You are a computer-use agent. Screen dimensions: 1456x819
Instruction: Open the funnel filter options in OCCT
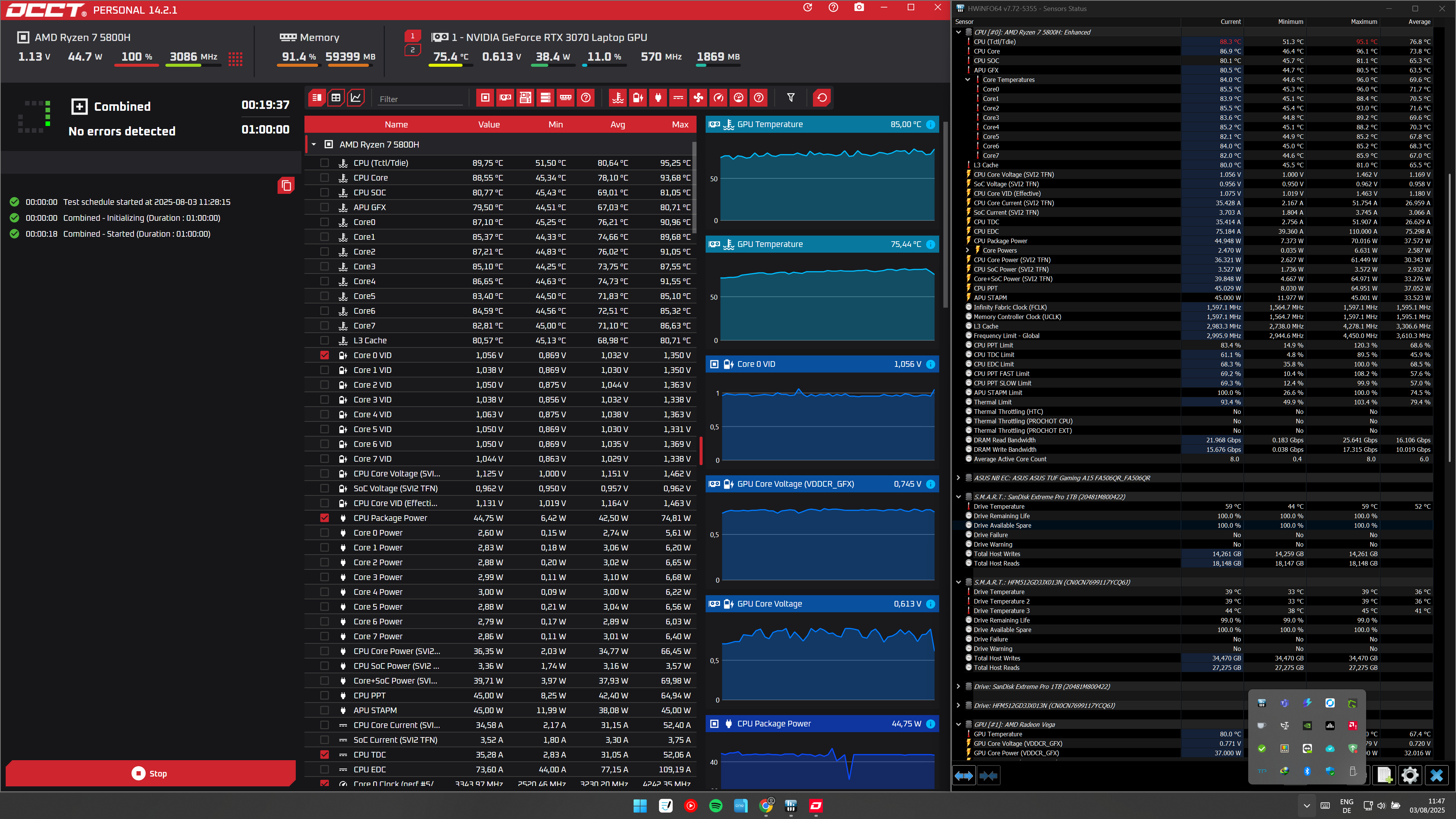791,98
